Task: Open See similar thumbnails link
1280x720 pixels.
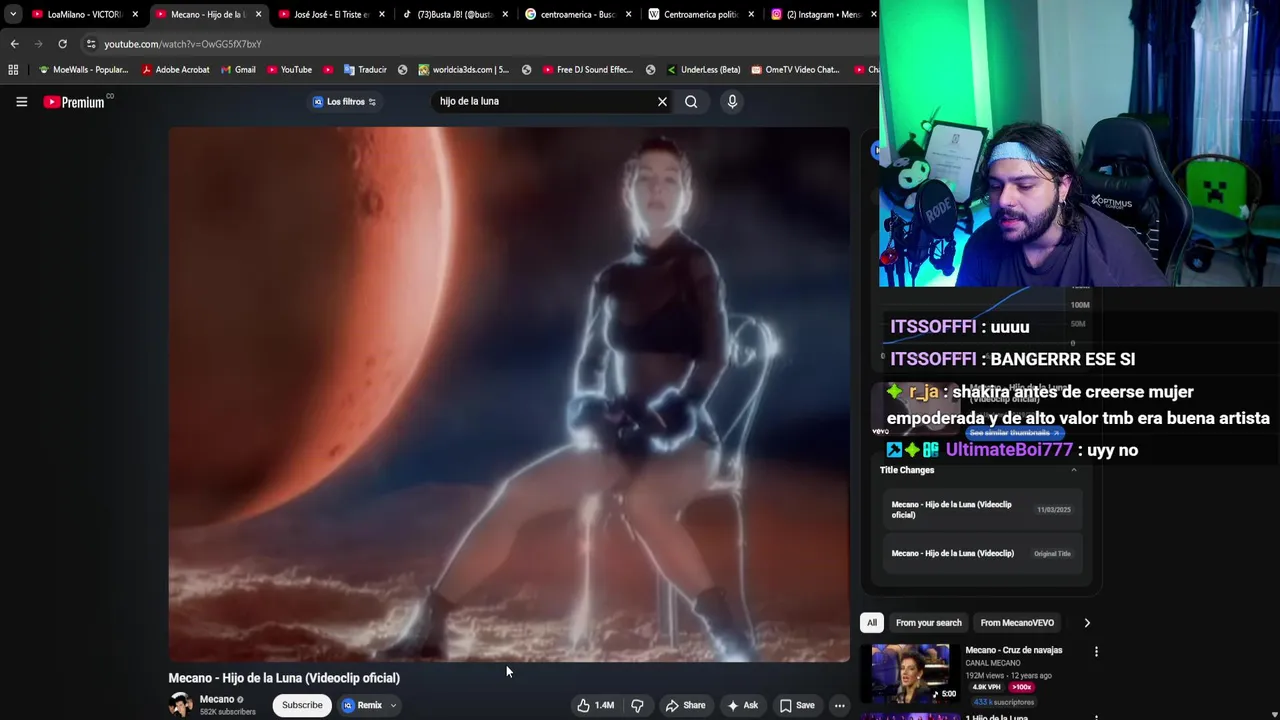Action: click(x=1015, y=432)
